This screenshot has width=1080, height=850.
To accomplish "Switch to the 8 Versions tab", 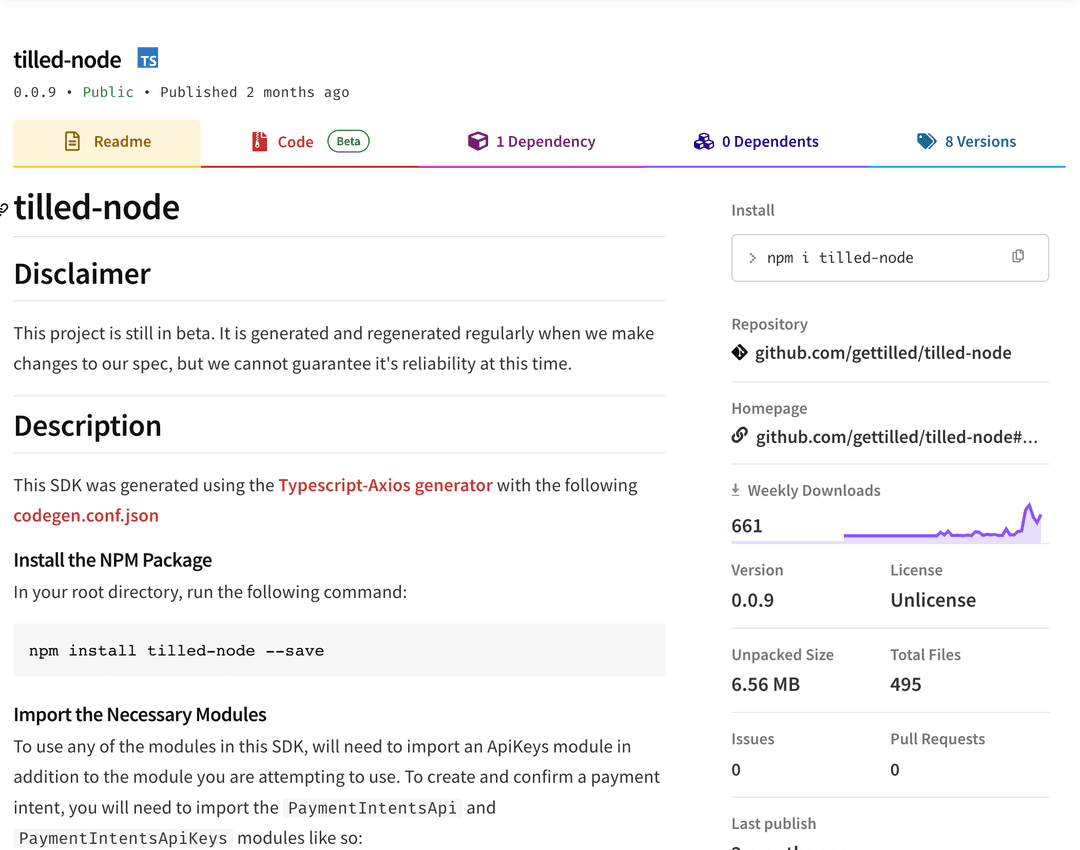I will pos(966,141).
